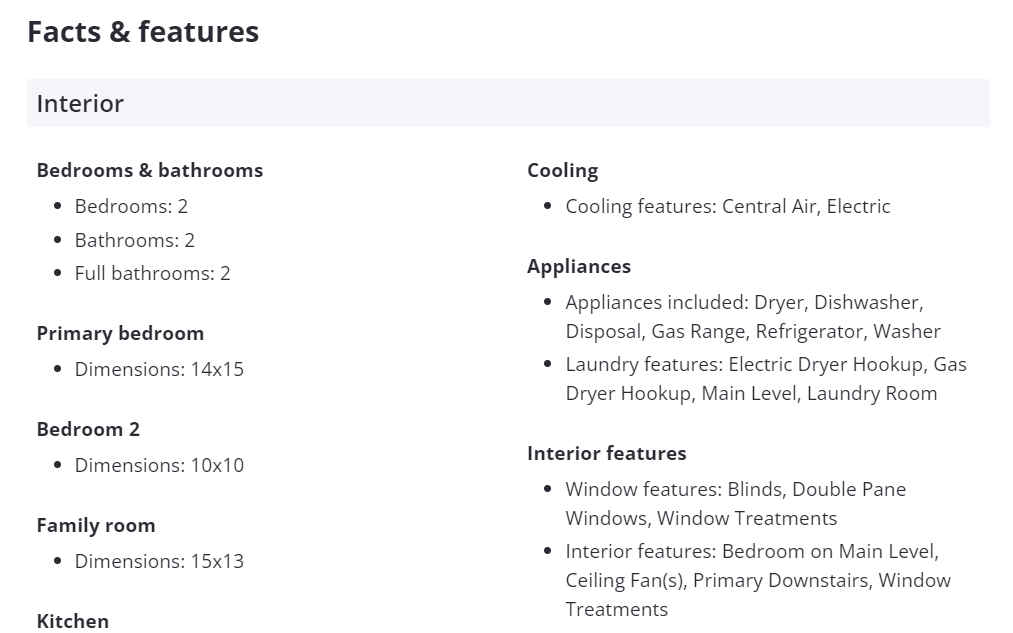Select the Bathrooms: 2 list item
The image size is (1013, 633).
tap(134, 240)
